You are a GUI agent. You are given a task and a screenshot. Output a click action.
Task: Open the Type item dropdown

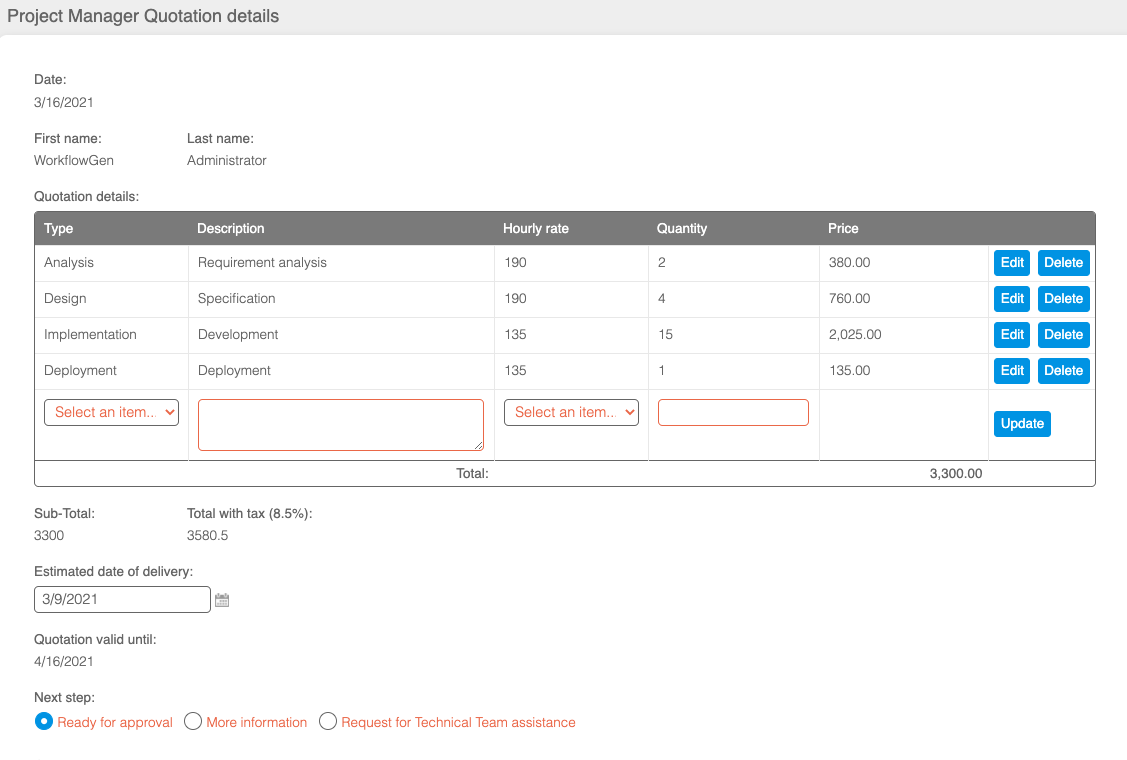pyautogui.click(x=111, y=412)
